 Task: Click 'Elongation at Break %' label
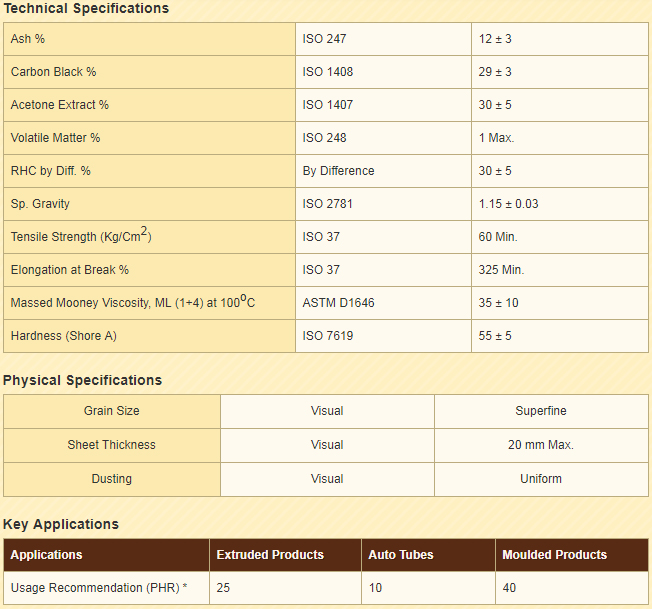click(x=69, y=270)
